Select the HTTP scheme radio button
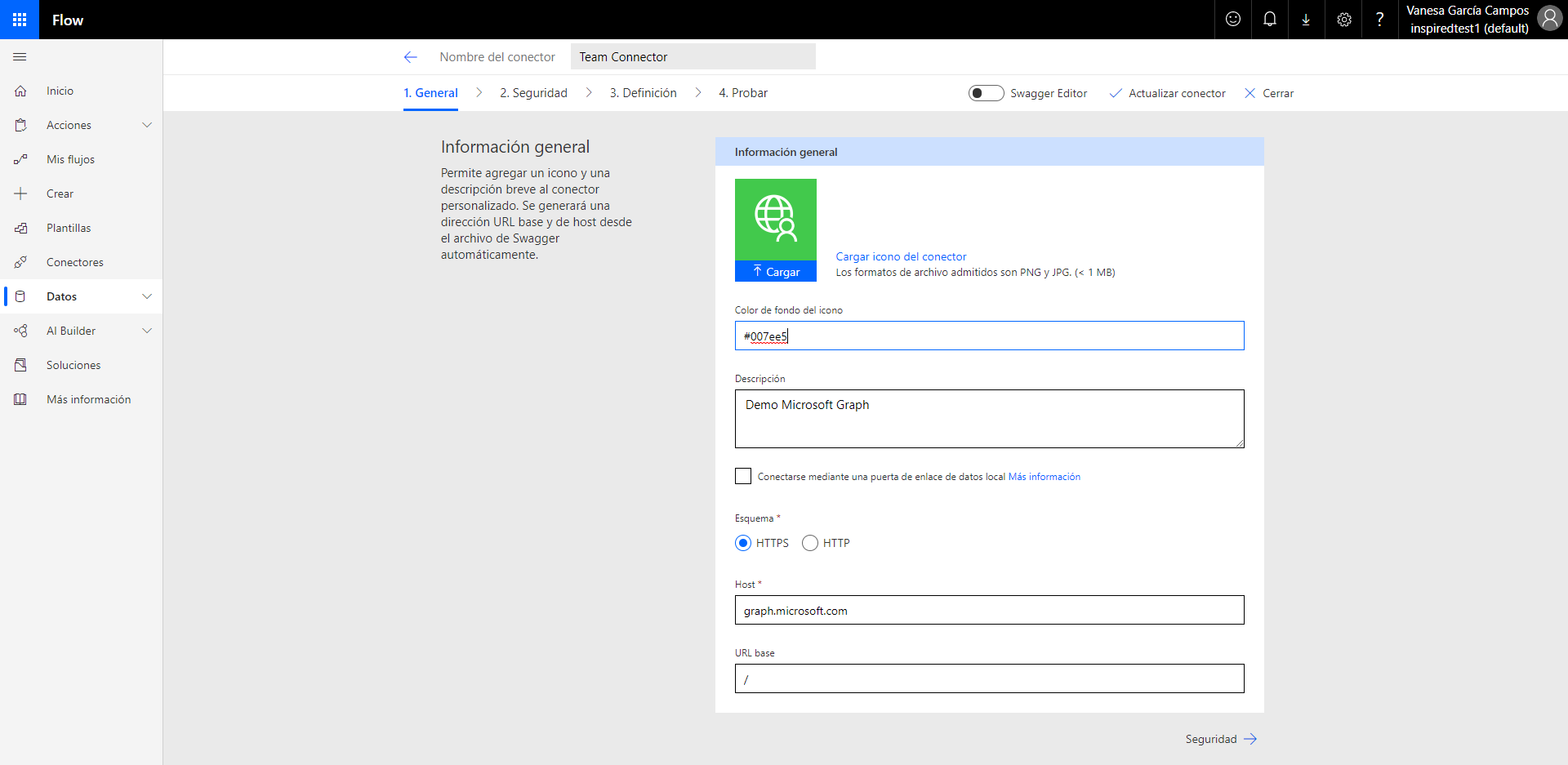This screenshot has width=1568, height=765. click(810, 543)
